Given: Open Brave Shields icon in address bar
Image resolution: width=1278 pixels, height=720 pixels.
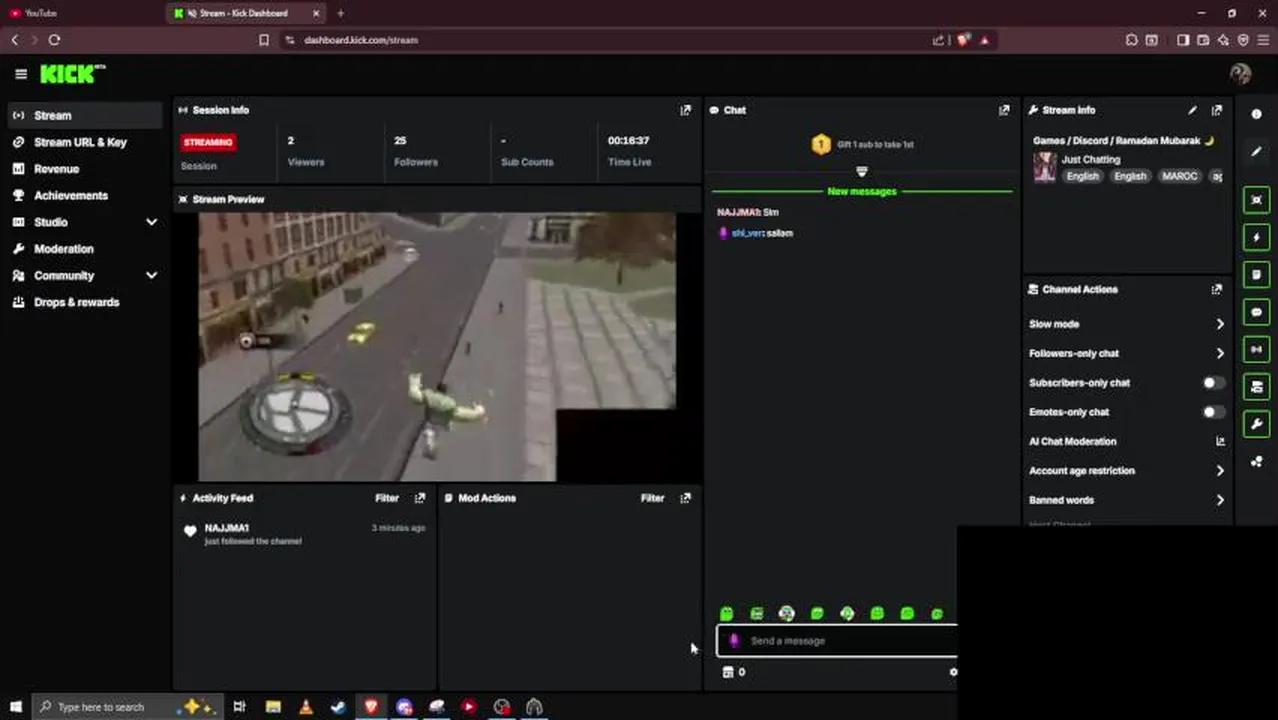Looking at the screenshot, I should tap(963, 40).
